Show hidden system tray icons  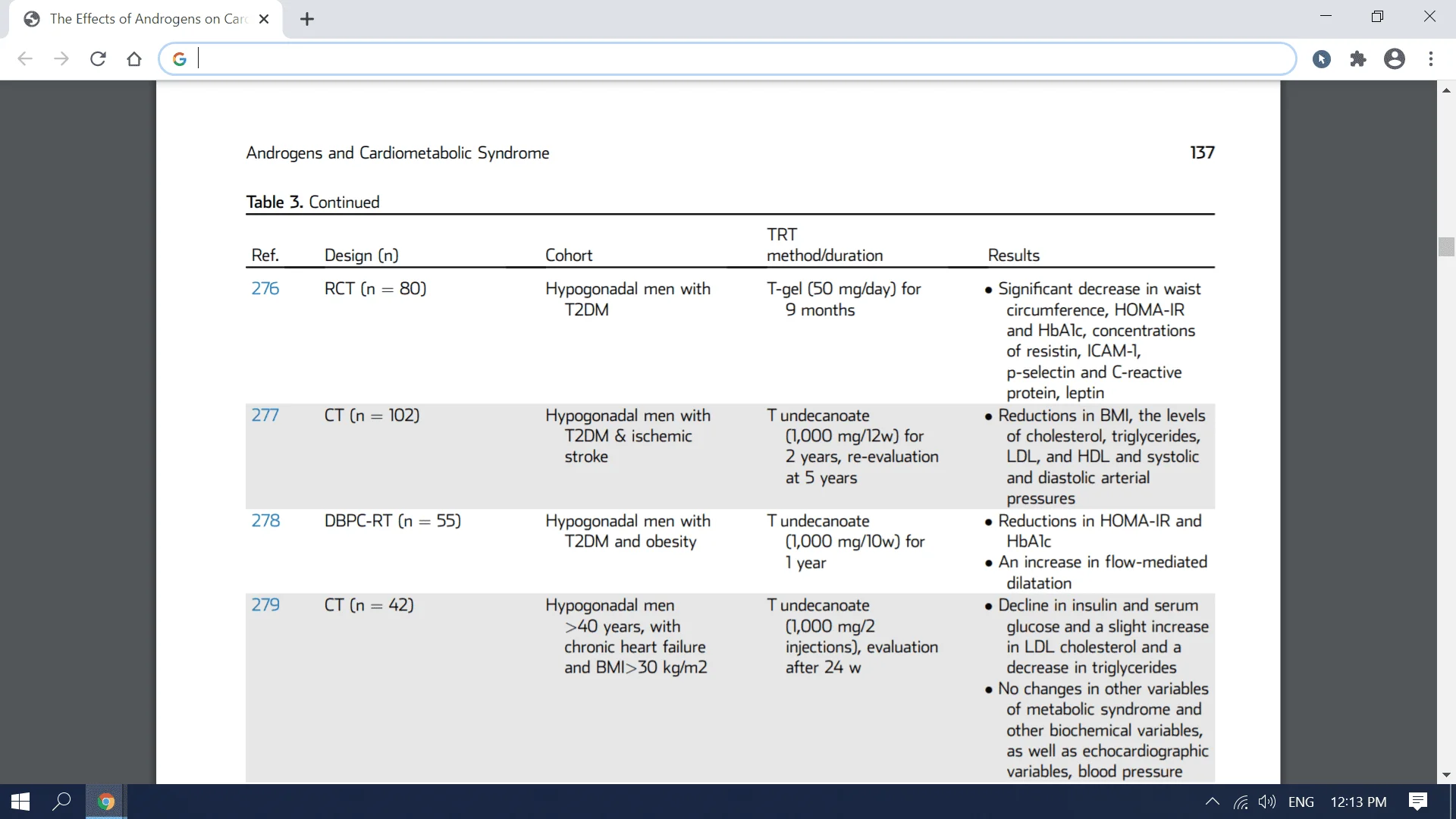point(1213,802)
